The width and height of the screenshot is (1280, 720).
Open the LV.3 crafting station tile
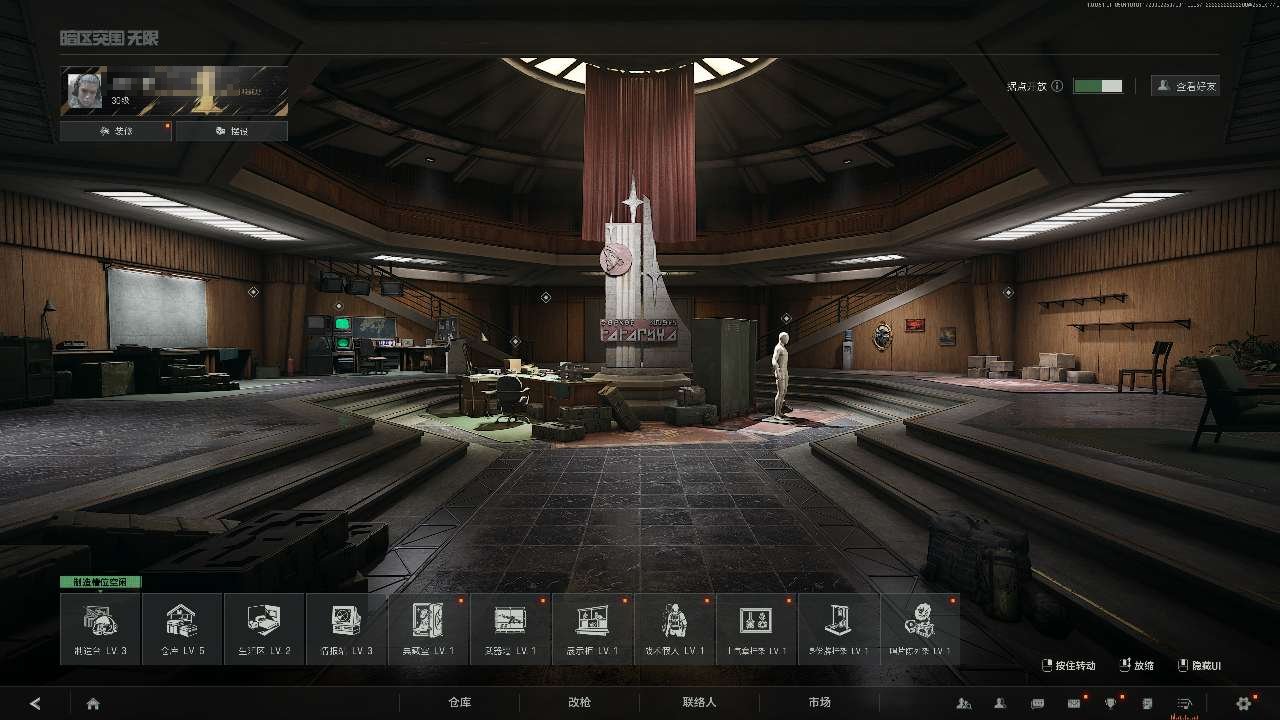101,629
